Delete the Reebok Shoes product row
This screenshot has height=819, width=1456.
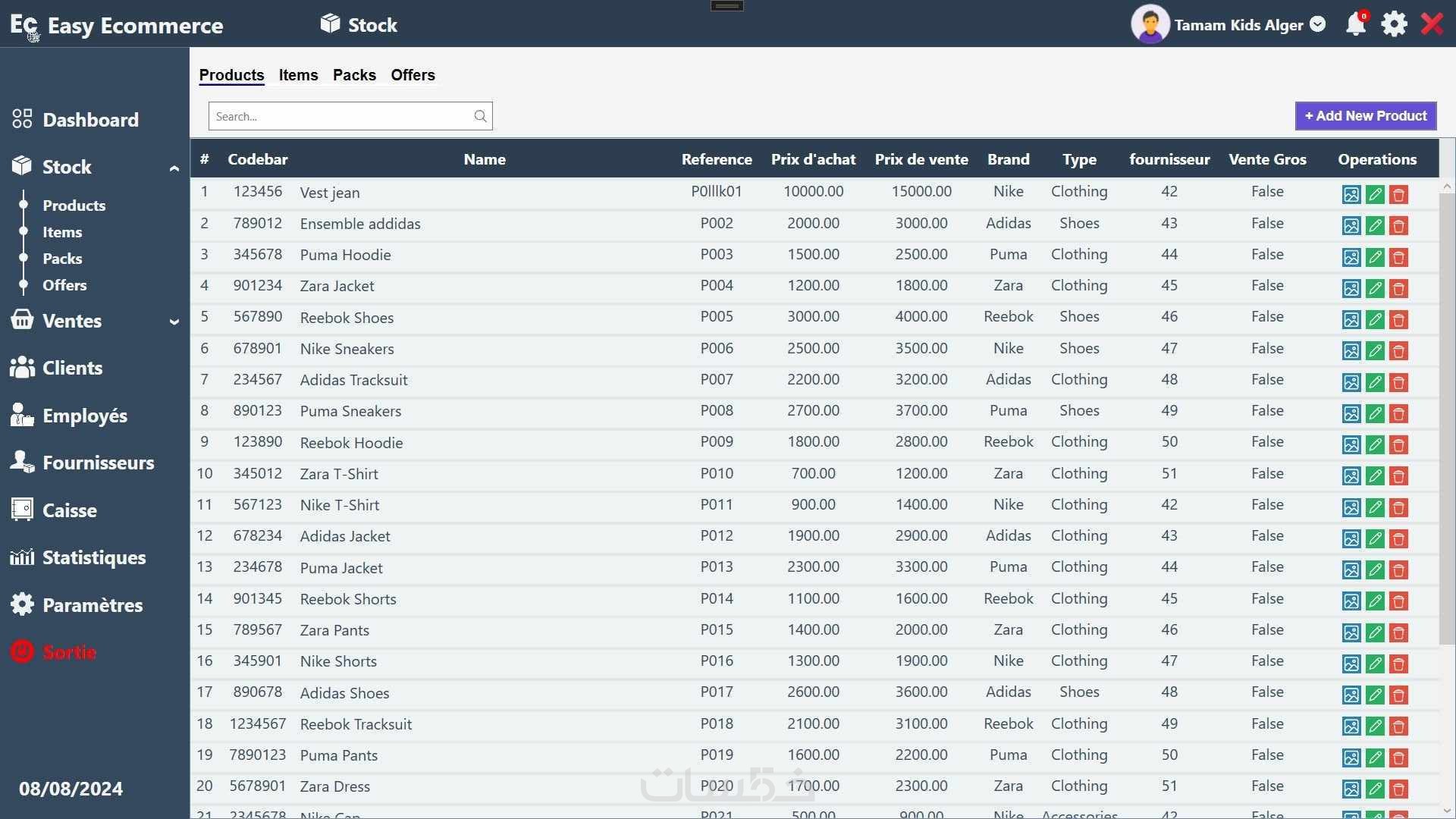tap(1398, 319)
